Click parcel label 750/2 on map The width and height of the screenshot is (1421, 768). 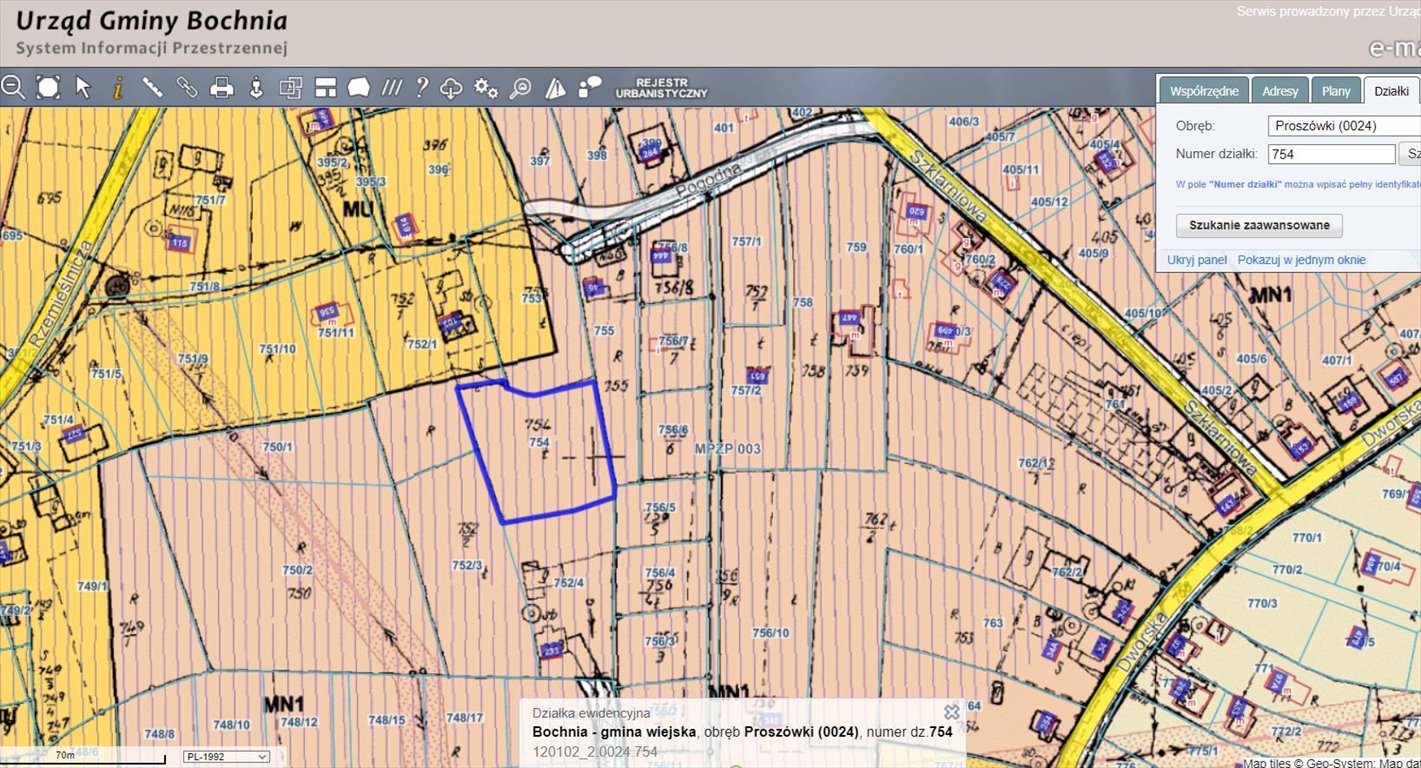coord(298,570)
